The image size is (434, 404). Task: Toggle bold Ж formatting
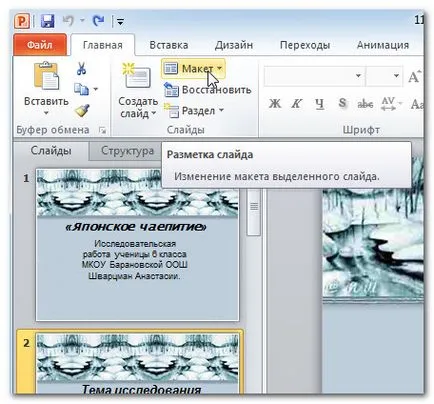(275, 104)
